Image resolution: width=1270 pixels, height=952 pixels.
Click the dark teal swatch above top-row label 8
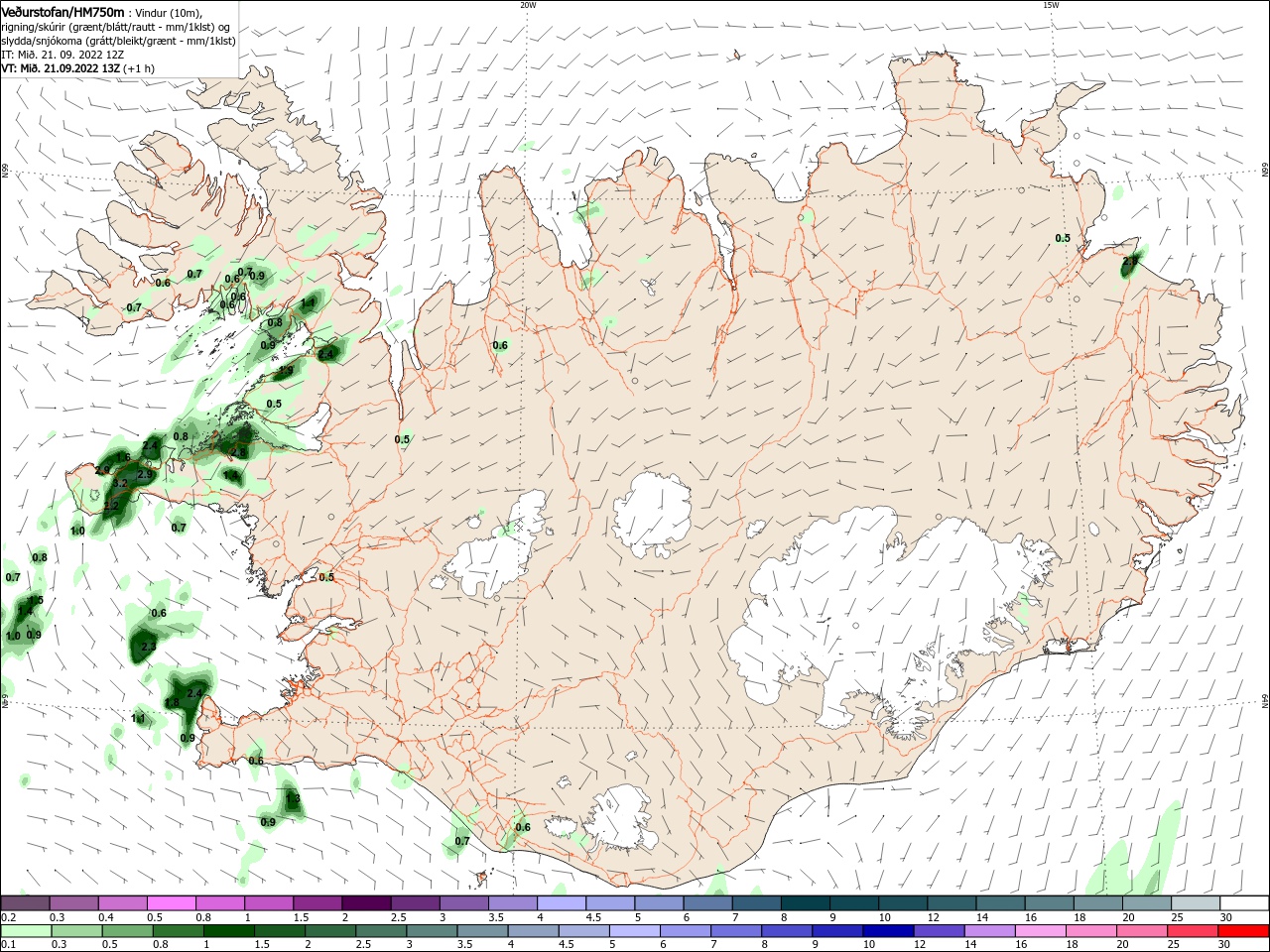tap(805, 903)
